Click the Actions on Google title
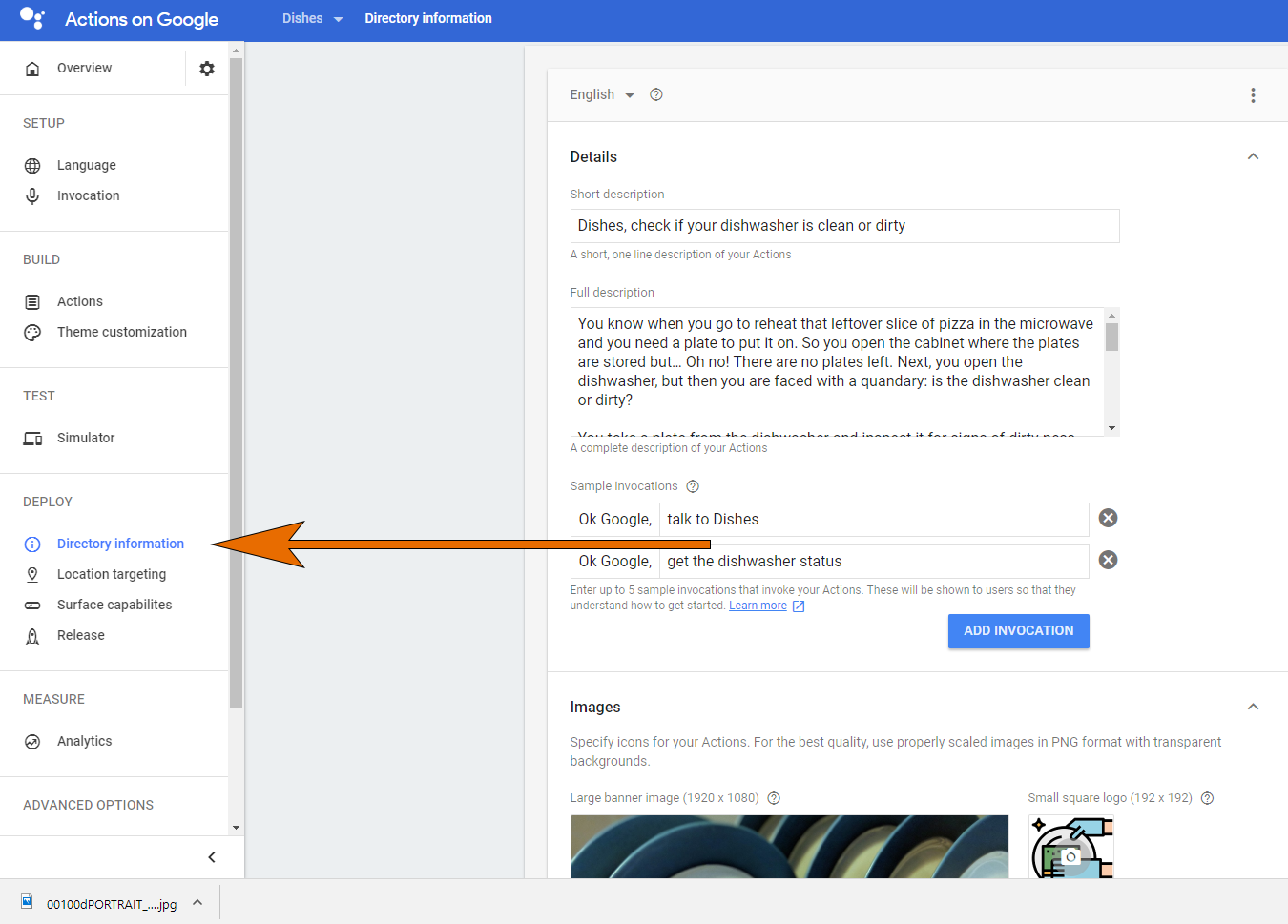This screenshot has width=1288, height=924. [141, 19]
